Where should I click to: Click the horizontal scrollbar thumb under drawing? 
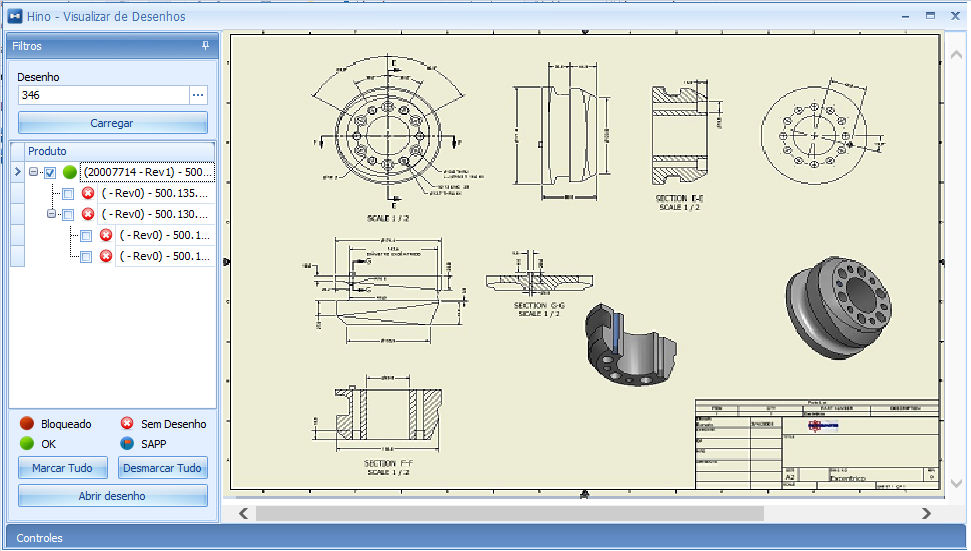[x=510, y=513]
